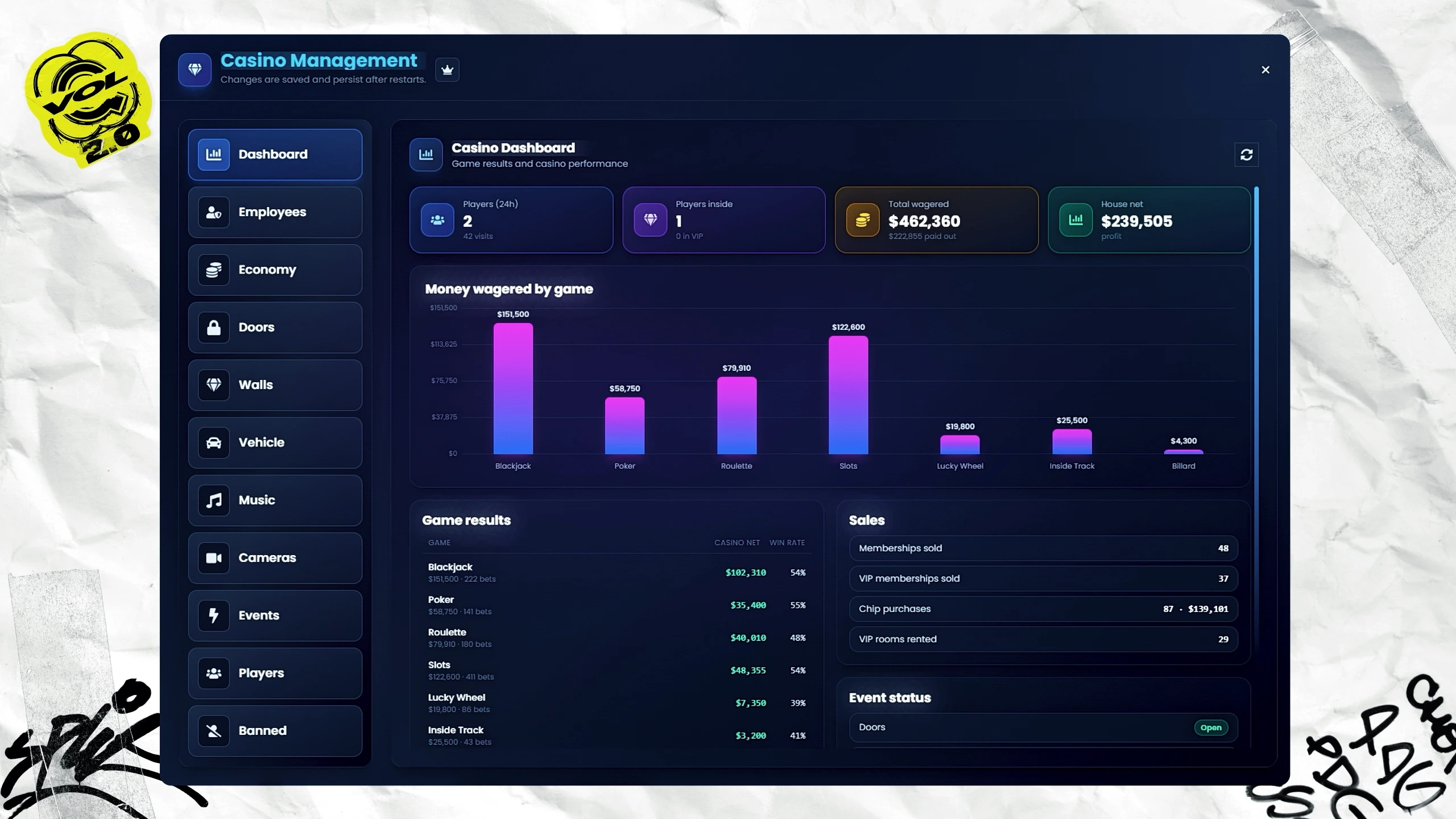This screenshot has height=819, width=1456.
Task: Open the Doors section
Action: [275, 328]
